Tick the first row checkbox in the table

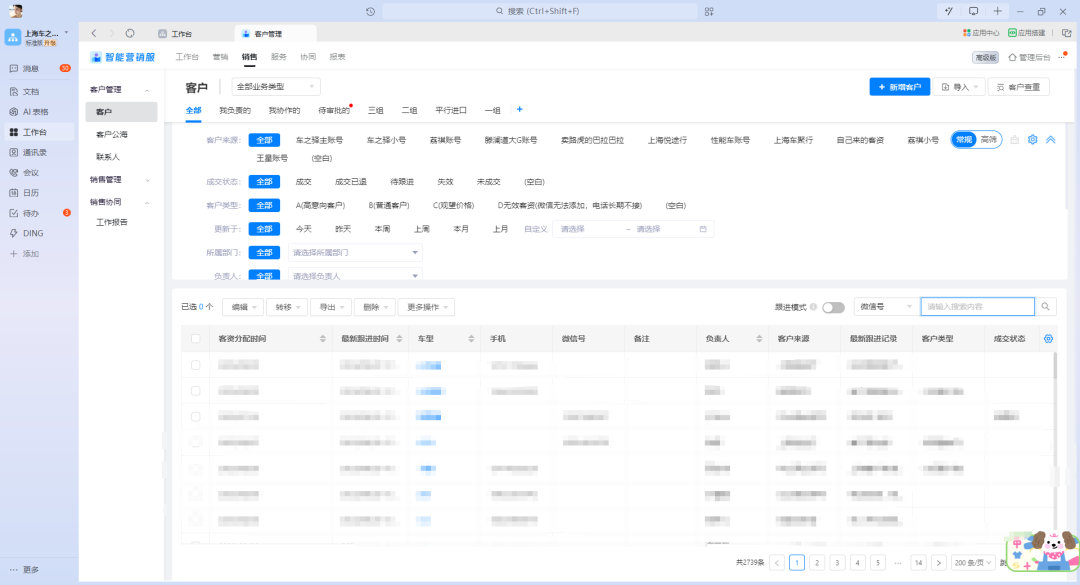196,365
